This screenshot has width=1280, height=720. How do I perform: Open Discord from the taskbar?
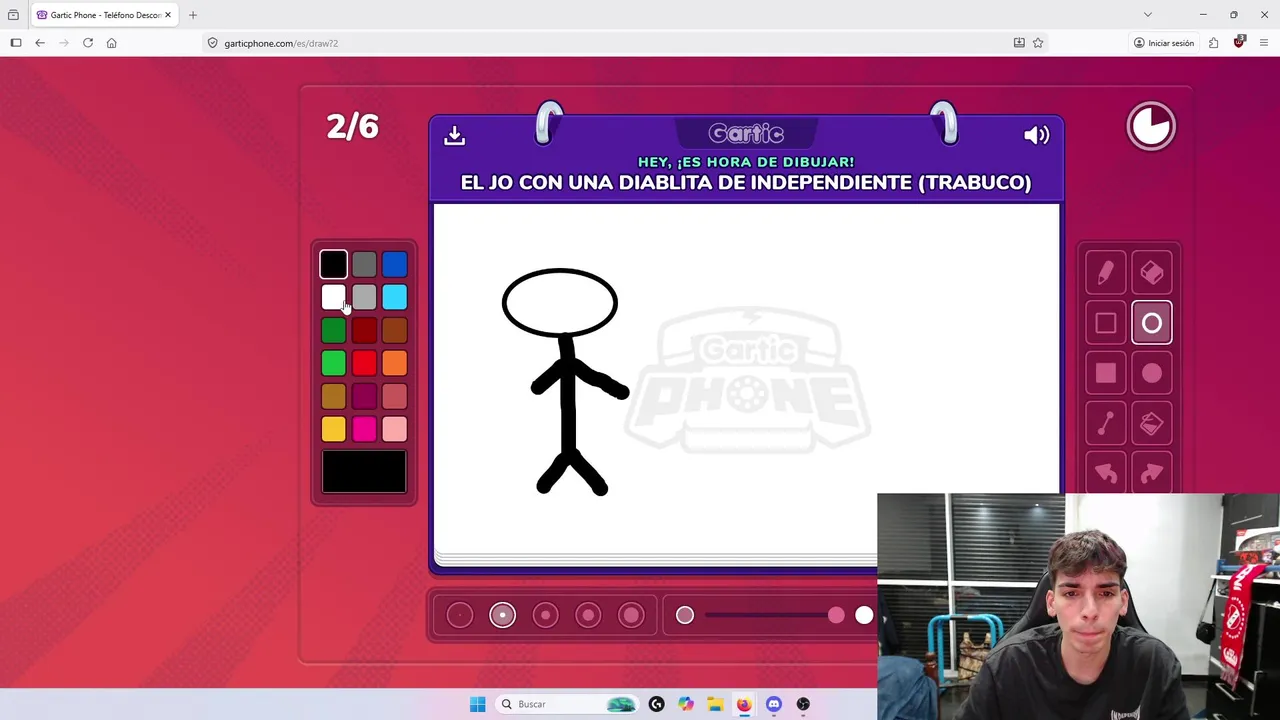(773, 704)
